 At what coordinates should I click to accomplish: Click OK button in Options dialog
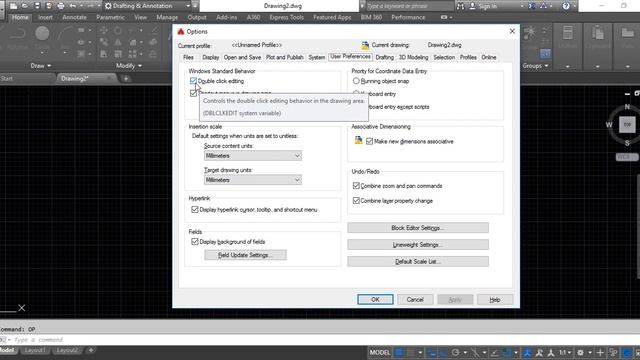tap(375, 299)
